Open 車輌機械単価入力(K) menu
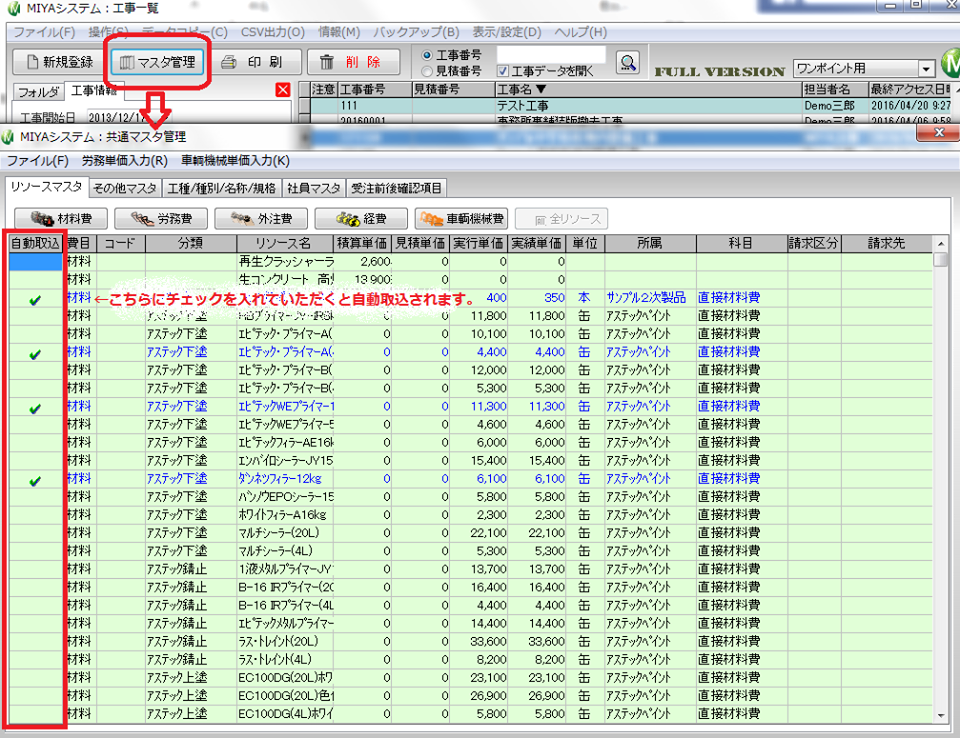 click(x=235, y=161)
